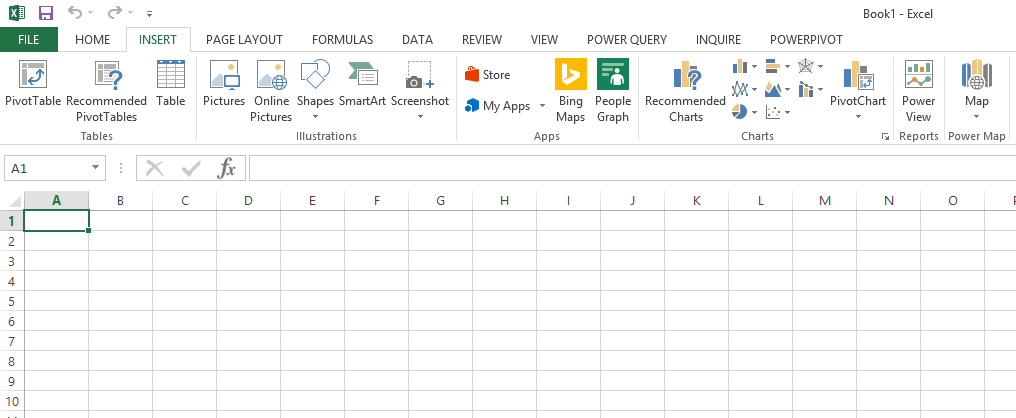Insert a Power View report

(x=918, y=91)
